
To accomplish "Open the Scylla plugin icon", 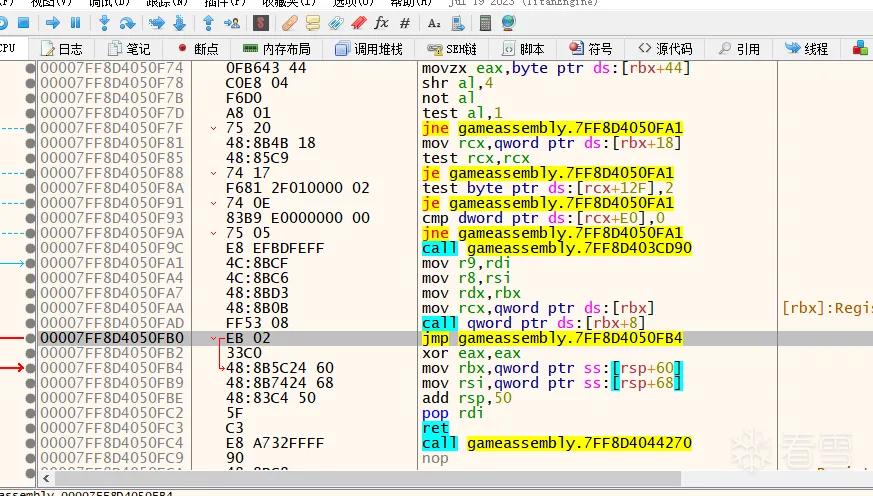I will click(261, 23).
